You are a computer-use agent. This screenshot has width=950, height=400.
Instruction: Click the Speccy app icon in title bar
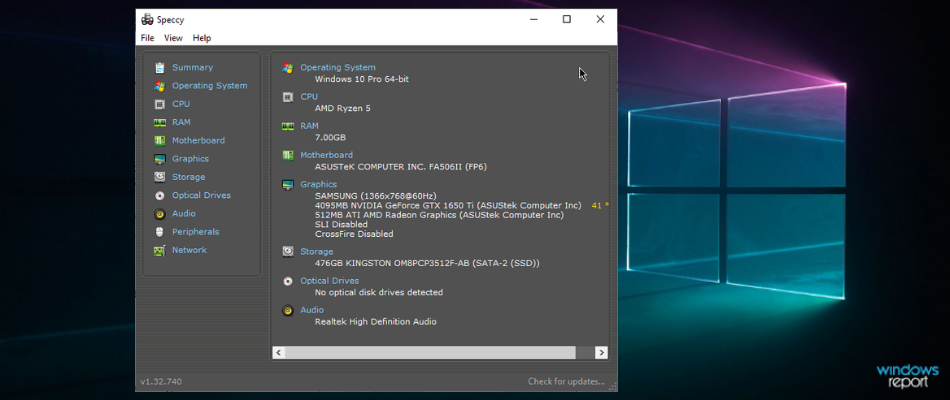(x=147, y=19)
